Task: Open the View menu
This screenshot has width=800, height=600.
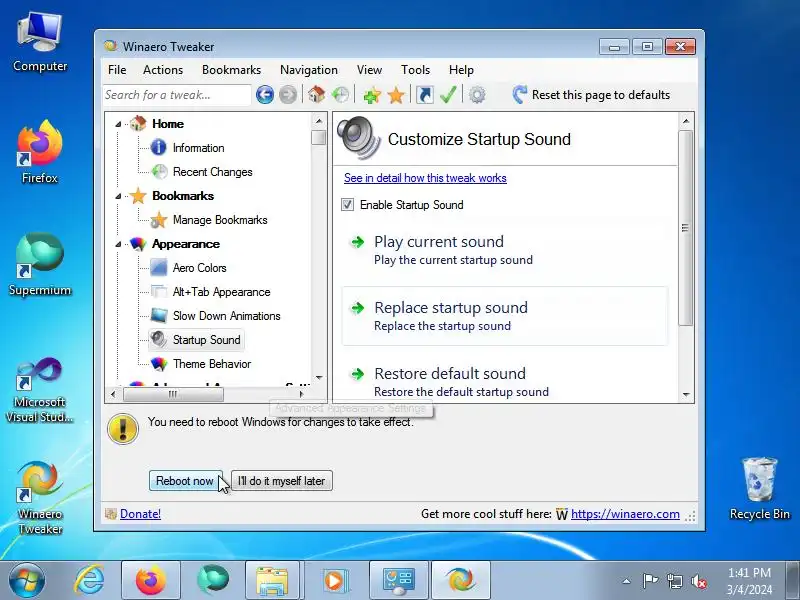Action: pyautogui.click(x=369, y=70)
